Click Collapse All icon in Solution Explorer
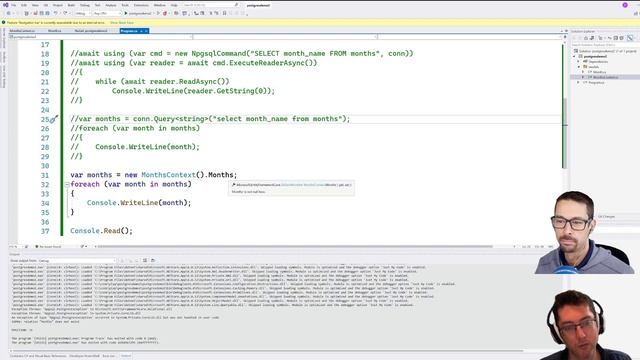 (x=616, y=38)
